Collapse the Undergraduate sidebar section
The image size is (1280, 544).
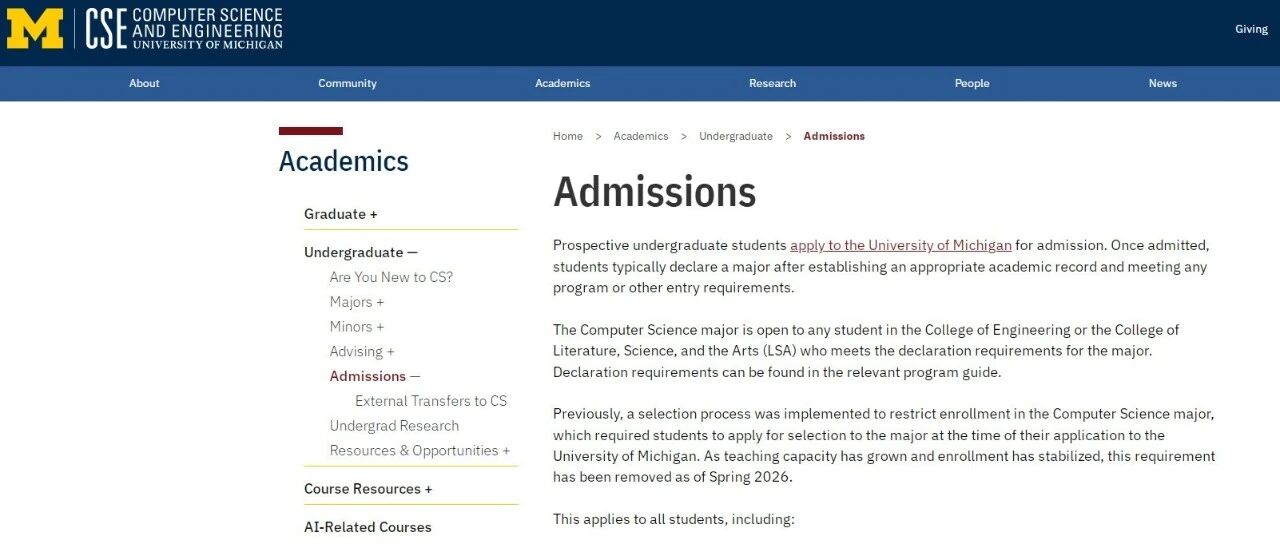[x=412, y=252]
